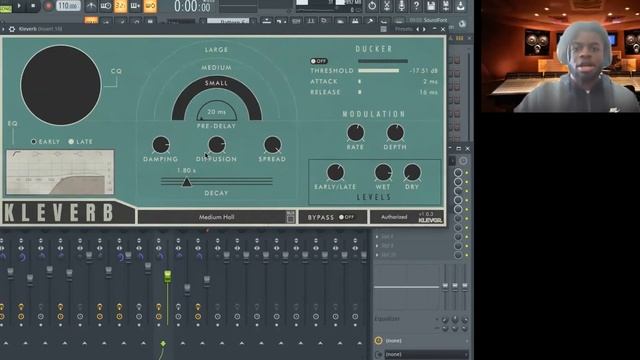Expand the Slot 10 effect slot arrow
This screenshot has width=640, height=360.
(377, 255)
